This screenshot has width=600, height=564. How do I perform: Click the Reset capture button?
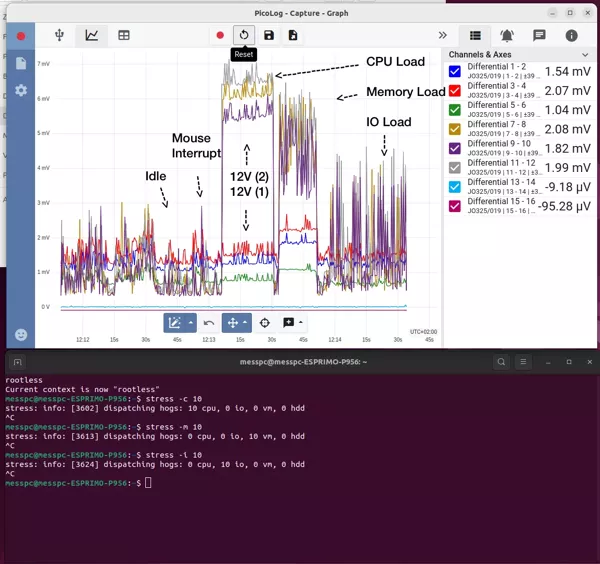(x=244, y=35)
